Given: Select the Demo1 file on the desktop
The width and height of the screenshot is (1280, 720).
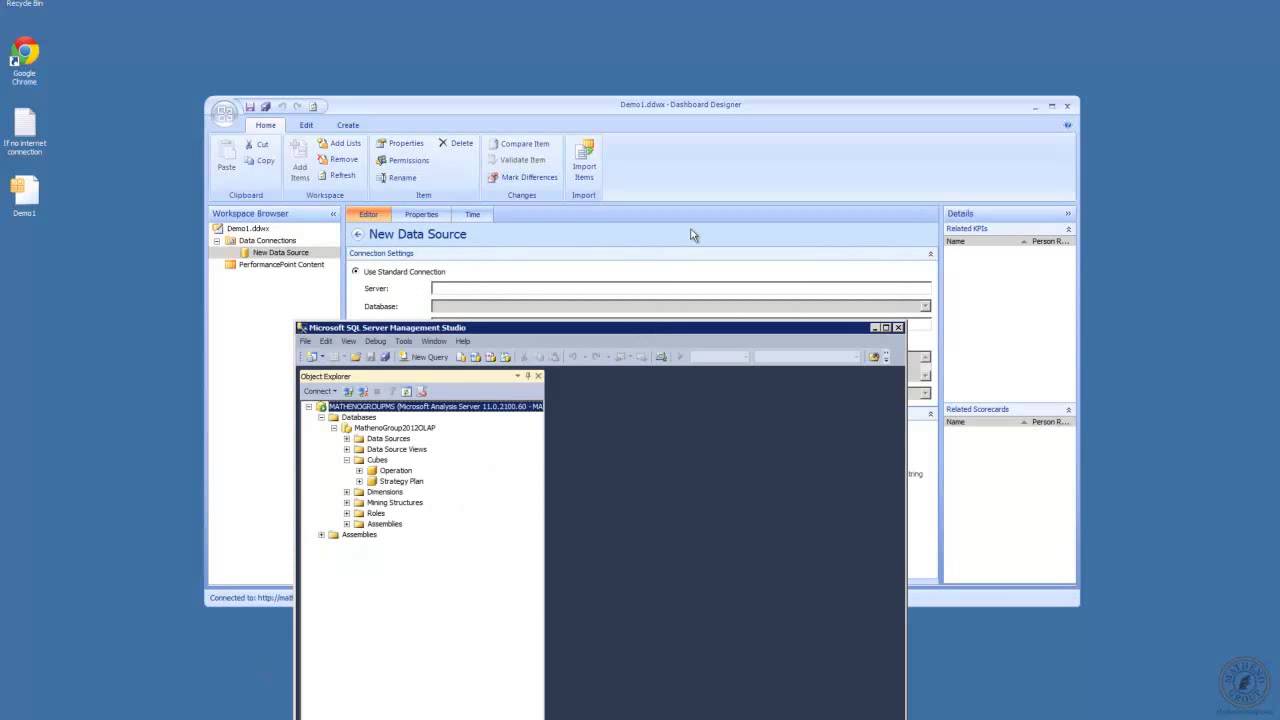Looking at the screenshot, I should (25, 197).
